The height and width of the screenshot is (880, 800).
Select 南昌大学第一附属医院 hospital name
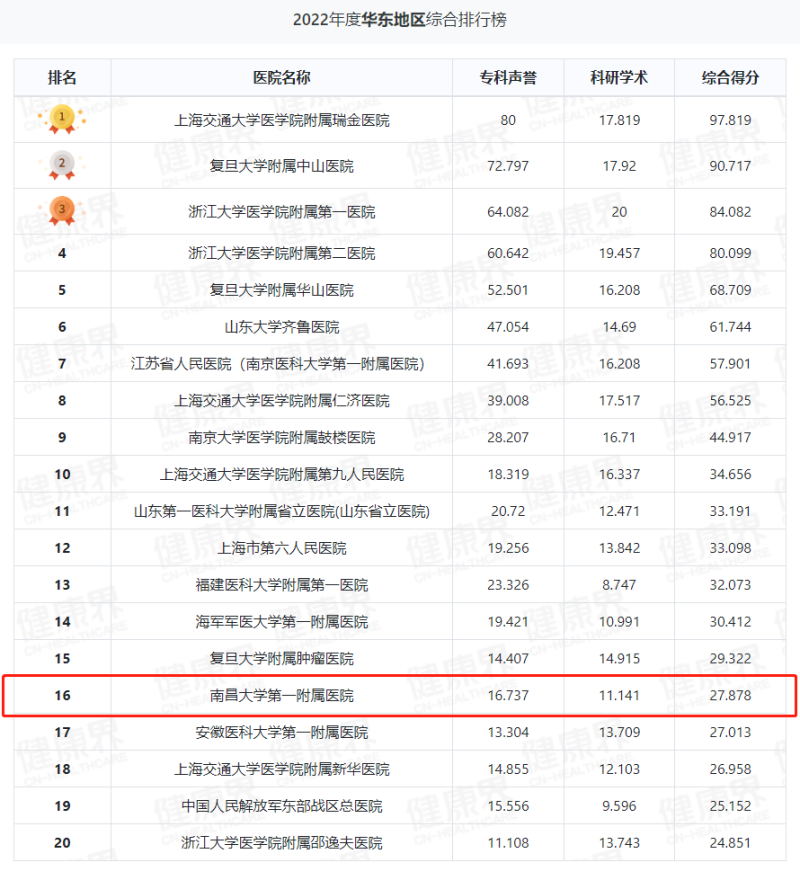pos(281,695)
